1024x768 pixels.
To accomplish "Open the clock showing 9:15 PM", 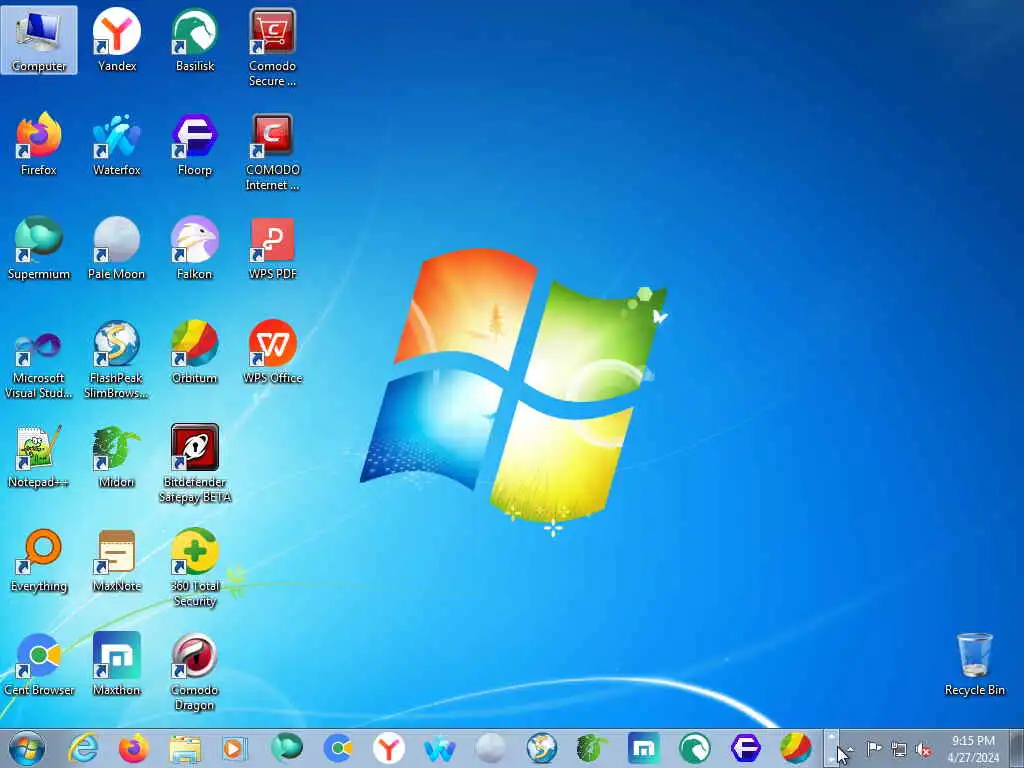I will click(x=973, y=749).
